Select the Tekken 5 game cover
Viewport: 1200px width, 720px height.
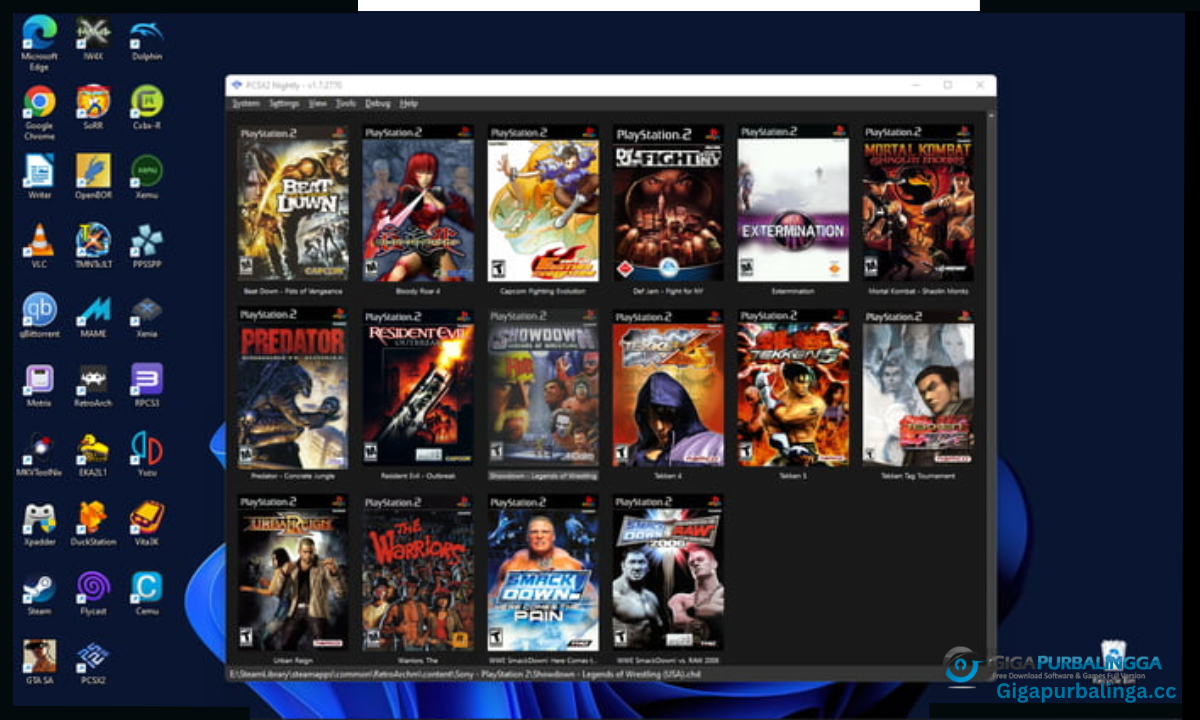(793, 388)
